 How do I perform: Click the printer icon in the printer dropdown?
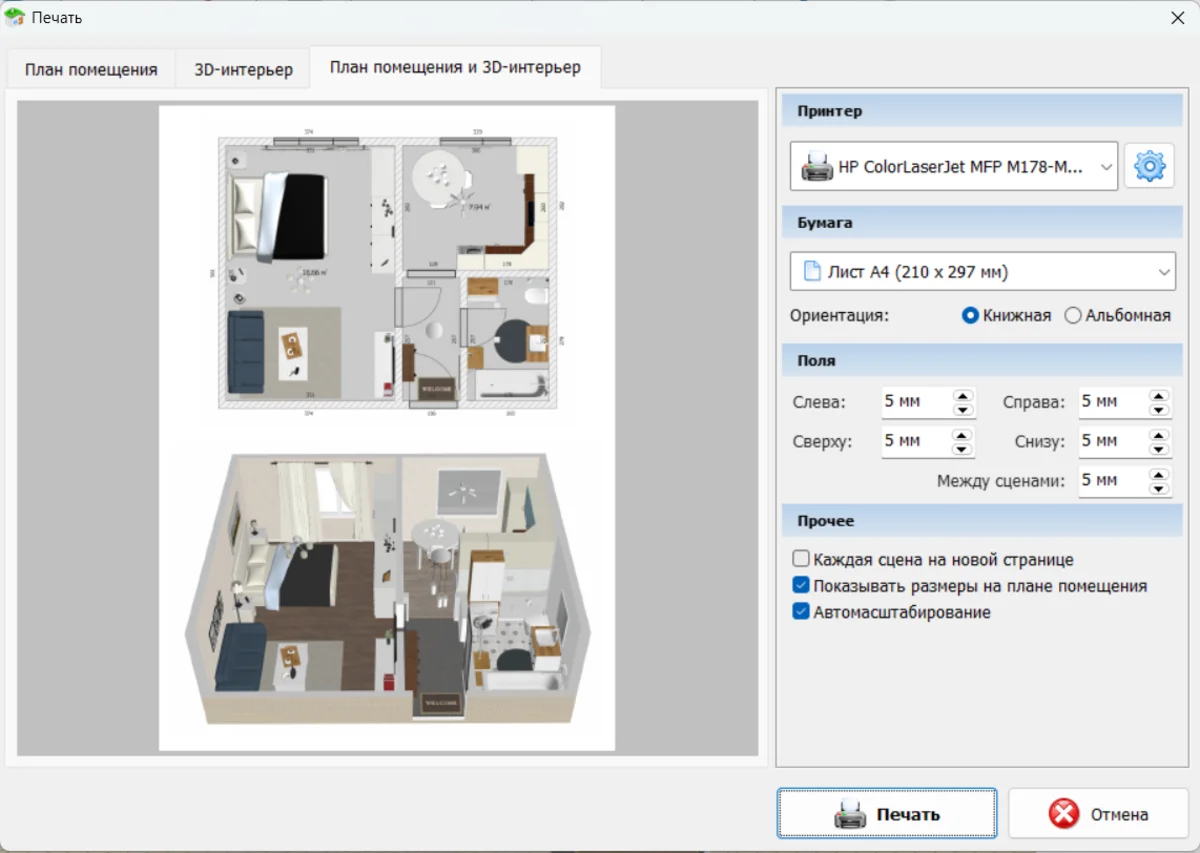817,167
